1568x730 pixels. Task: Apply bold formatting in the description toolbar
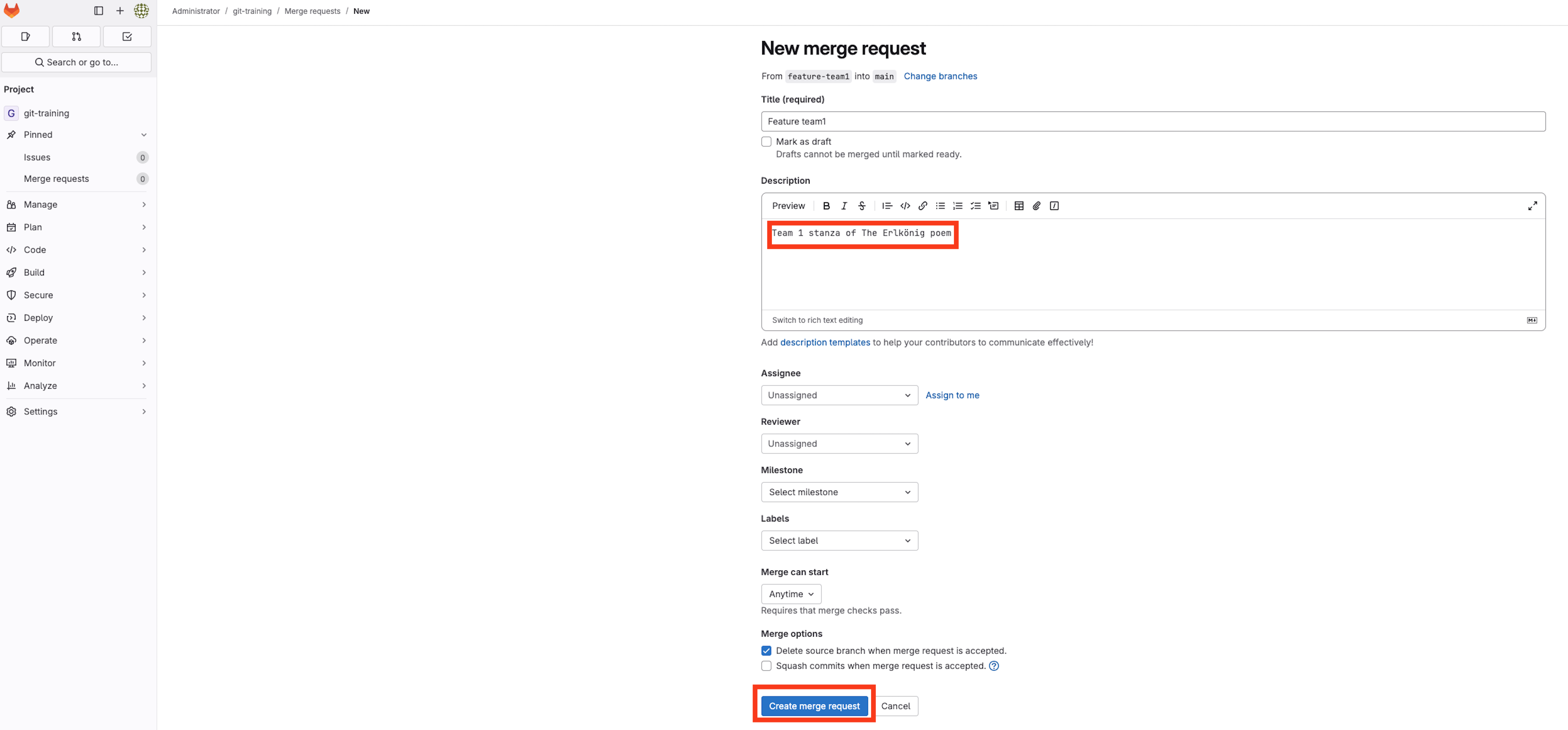tap(826, 206)
